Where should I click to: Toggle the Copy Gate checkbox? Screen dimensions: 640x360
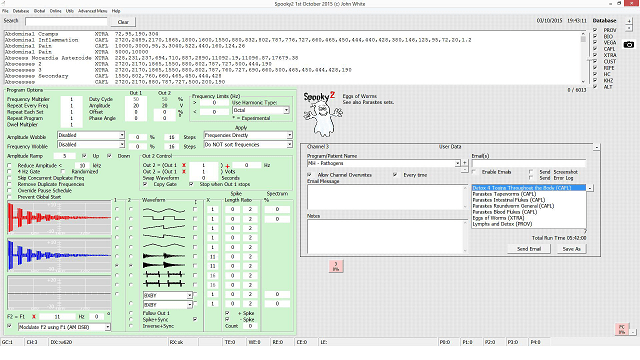pyautogui.click(x=145, y=184)
